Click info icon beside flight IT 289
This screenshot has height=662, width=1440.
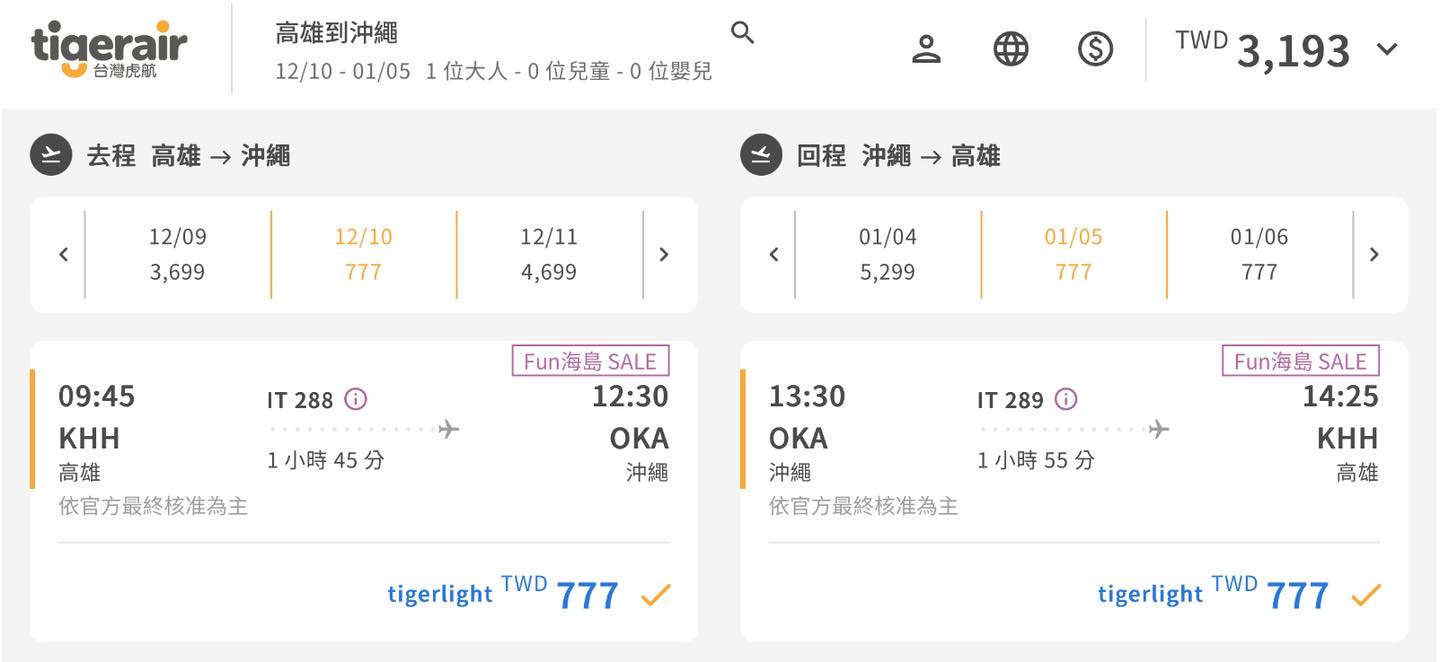pyautogui.click(x=1066, y=400)
